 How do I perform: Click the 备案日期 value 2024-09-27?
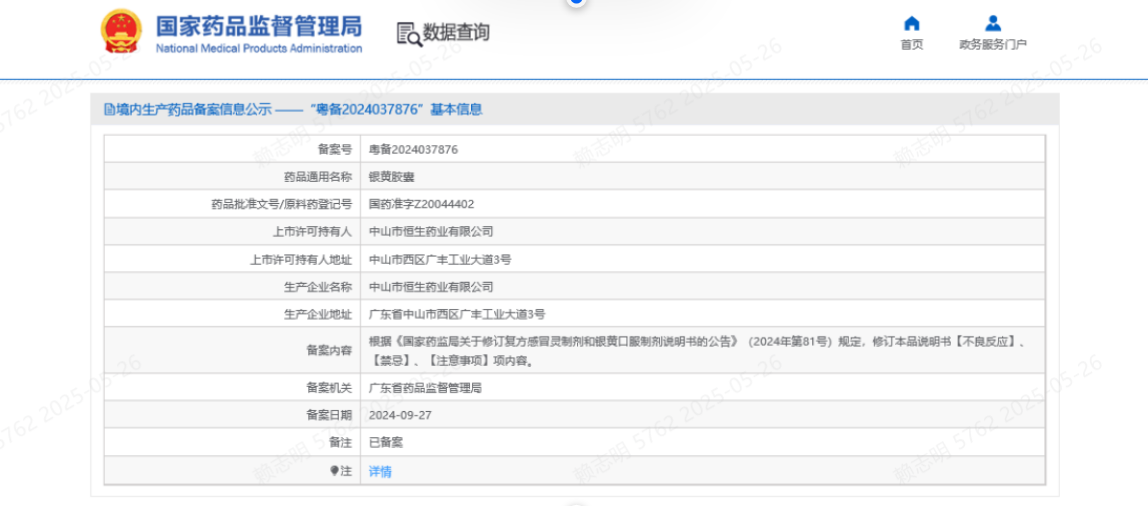[400, 414]
